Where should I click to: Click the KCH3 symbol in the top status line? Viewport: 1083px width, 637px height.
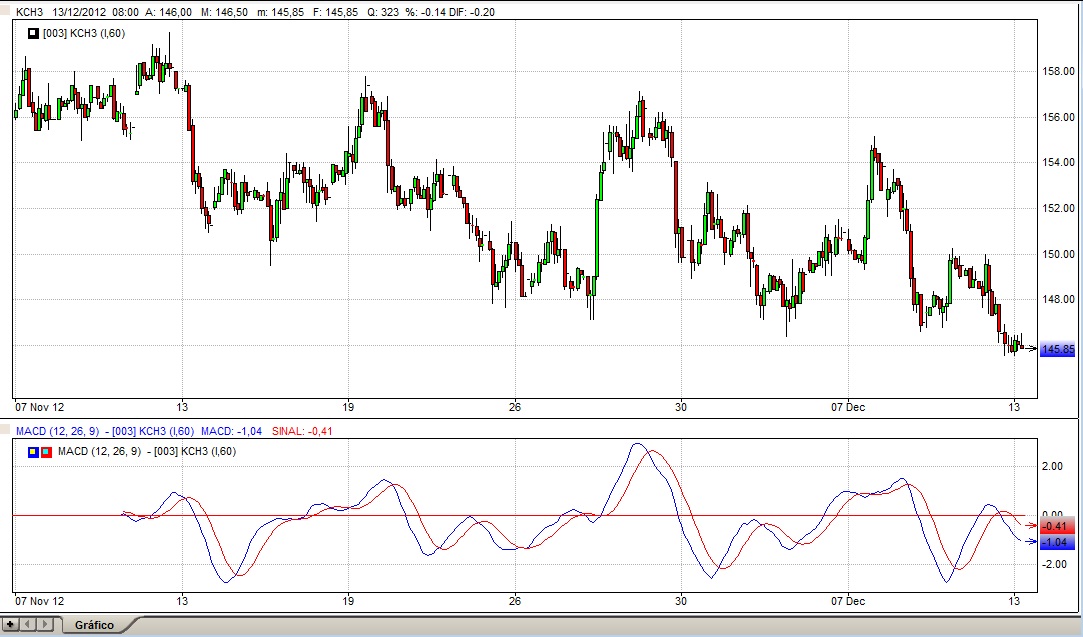(30, 12)
